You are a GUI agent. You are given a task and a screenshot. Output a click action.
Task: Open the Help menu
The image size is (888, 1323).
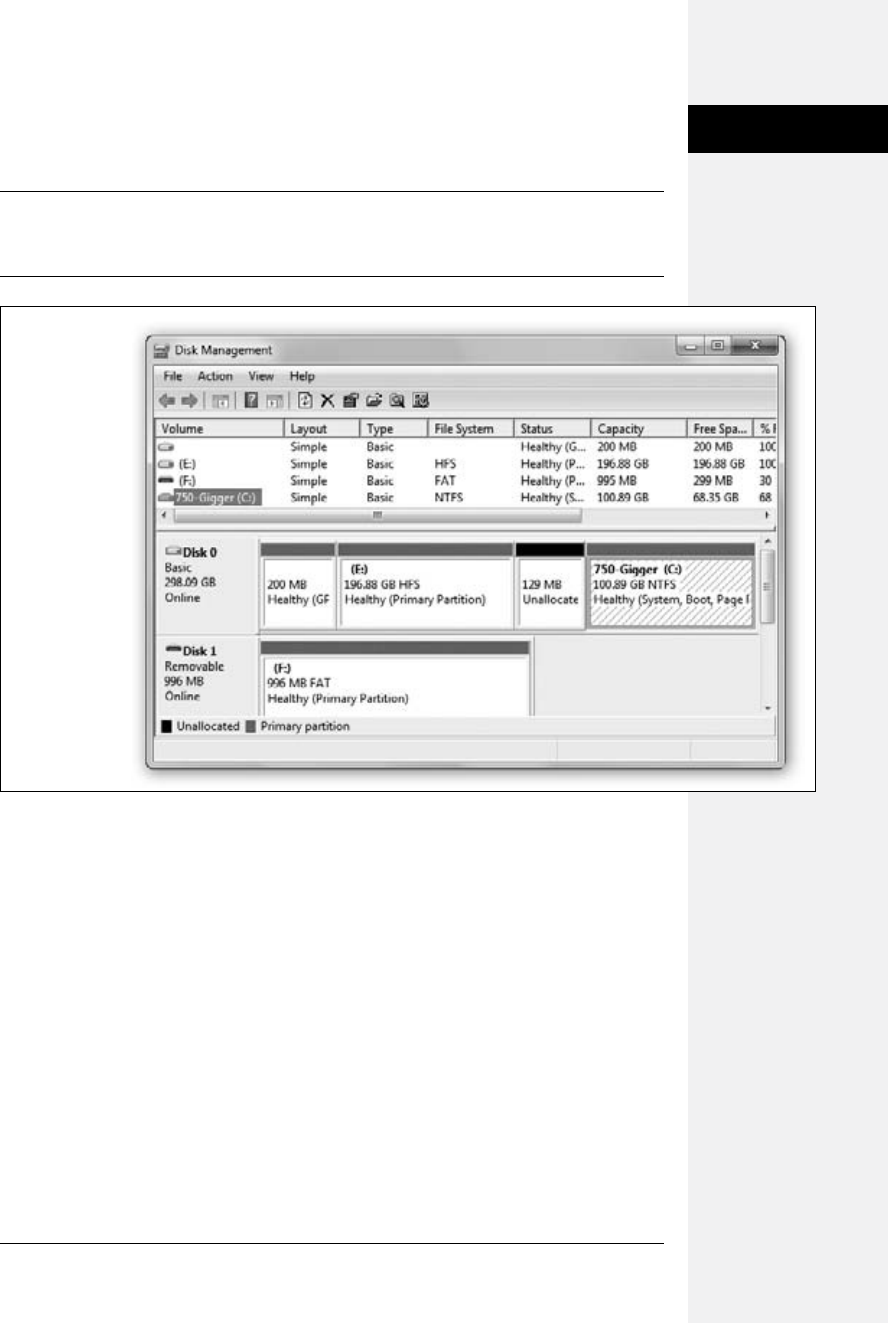tap(302, 376)
